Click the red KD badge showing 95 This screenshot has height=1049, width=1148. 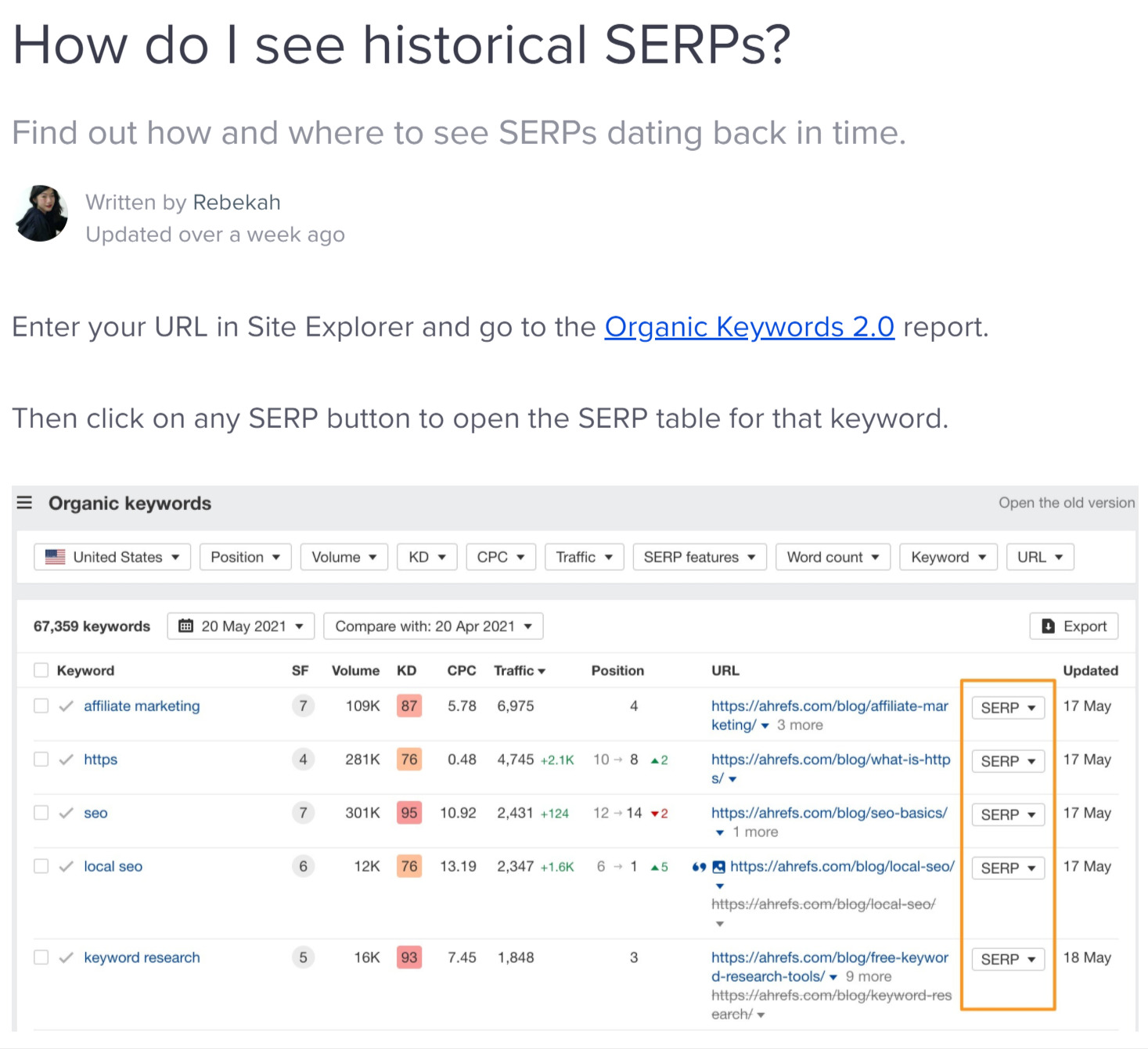(408, 813)
